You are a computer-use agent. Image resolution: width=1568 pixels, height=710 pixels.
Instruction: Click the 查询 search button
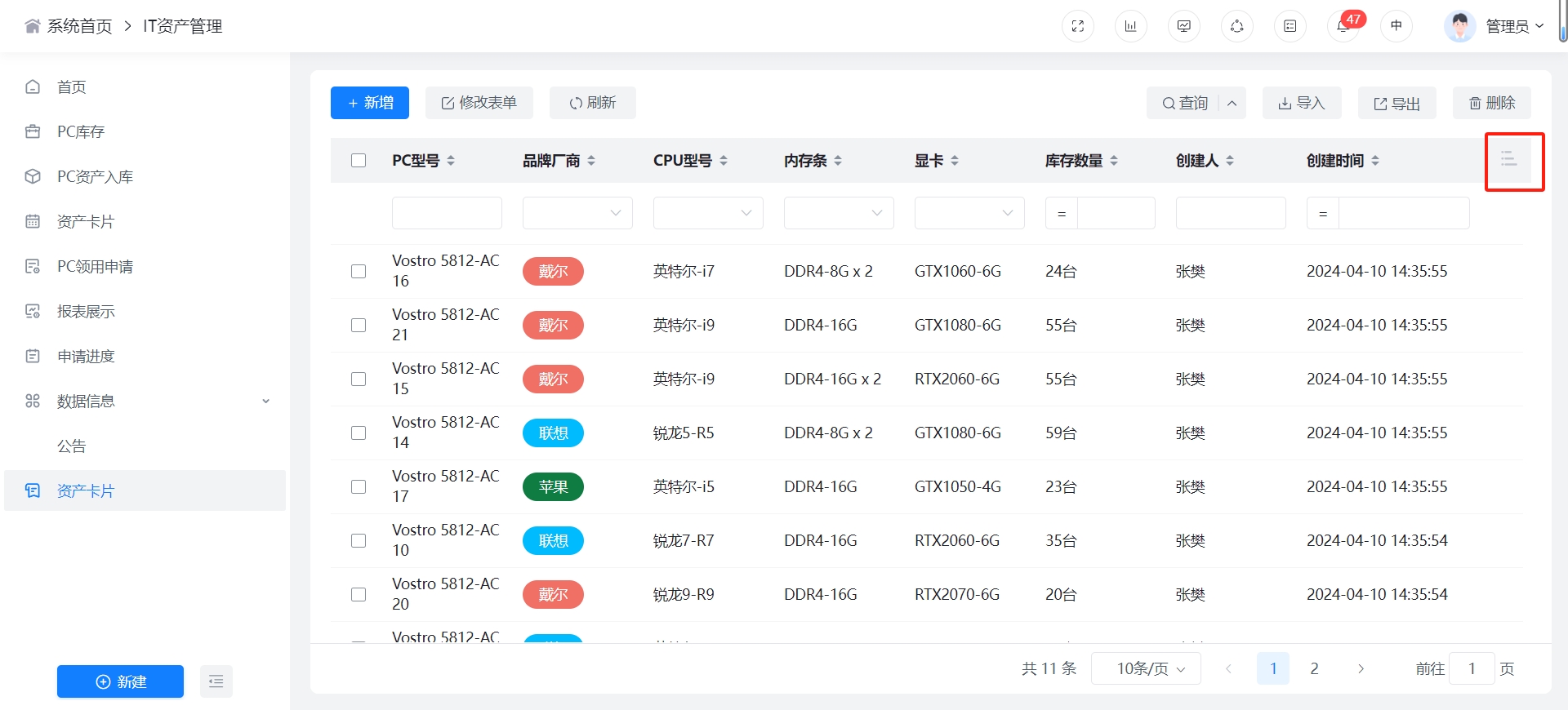pos(1183,103)
